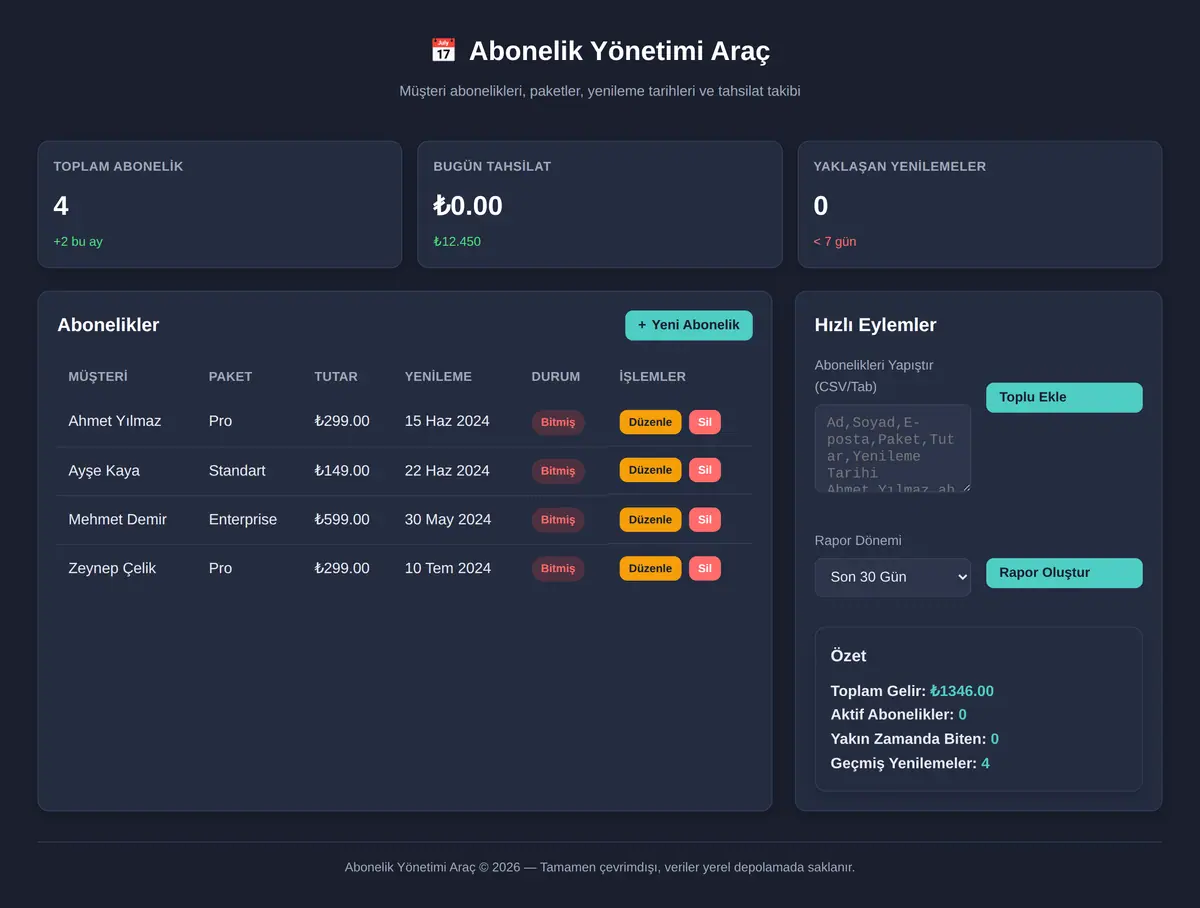Click the Tutar column header
Image resolution: width=1200 pixels, height=908 pixels.
tap(336, 377)
